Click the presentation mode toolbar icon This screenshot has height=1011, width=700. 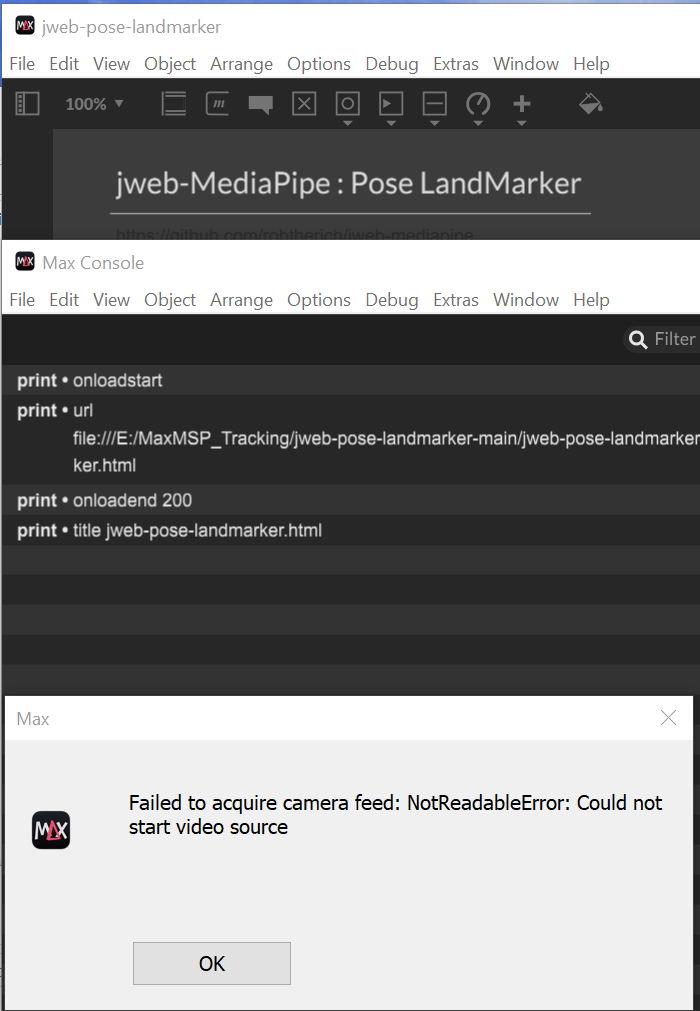coord(173,103)
